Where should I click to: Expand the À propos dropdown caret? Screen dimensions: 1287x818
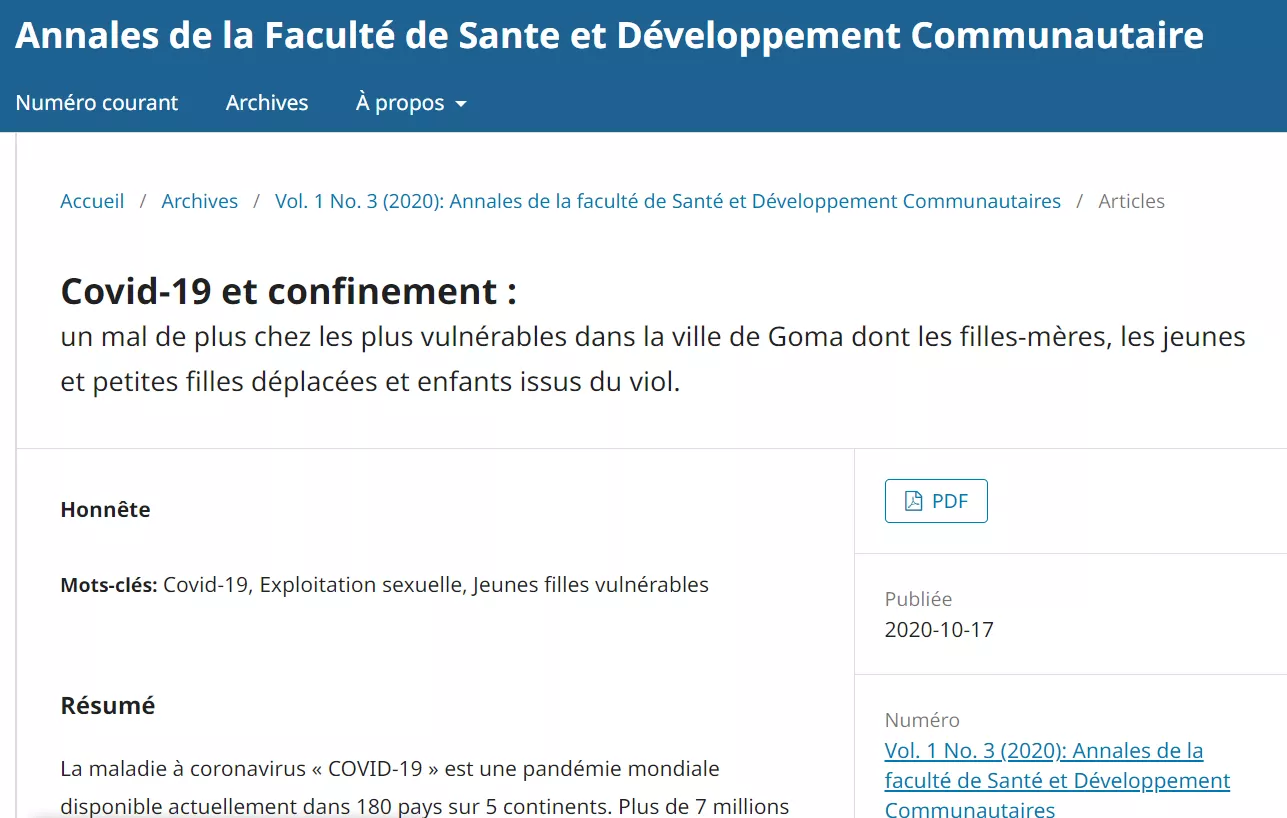tap(461, 104)
